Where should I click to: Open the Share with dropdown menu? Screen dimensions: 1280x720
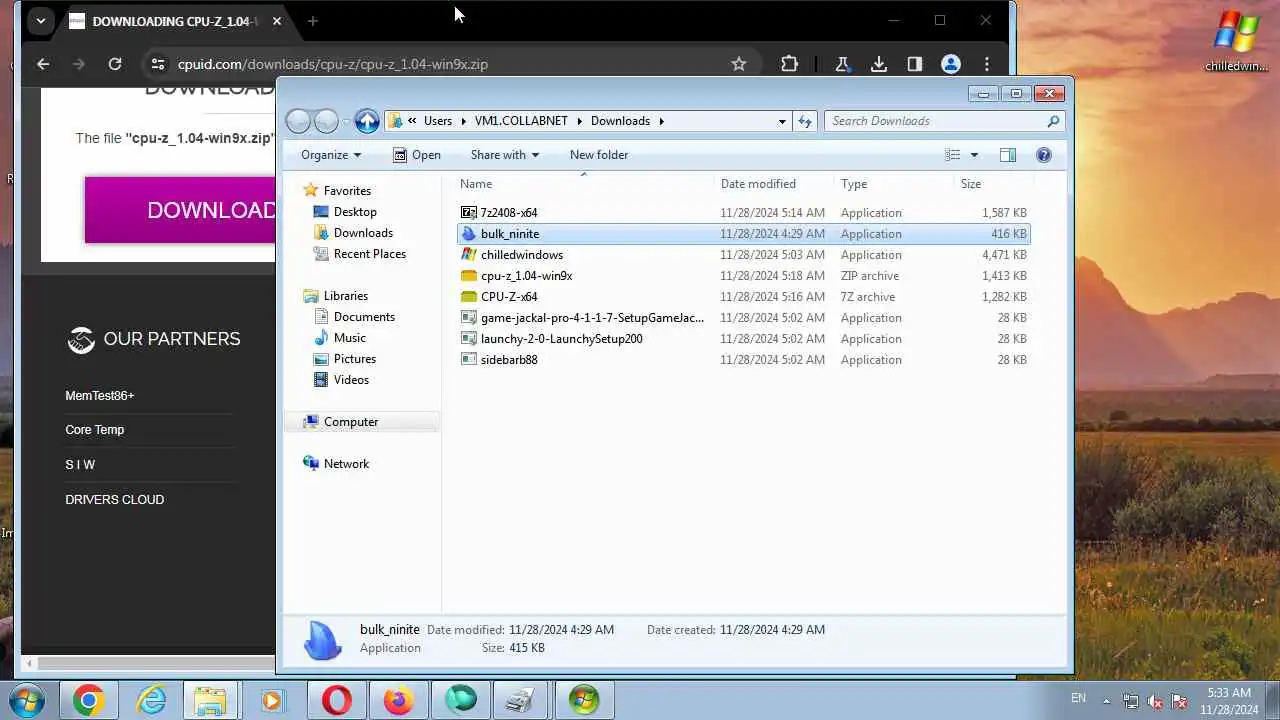pos(505,155)
